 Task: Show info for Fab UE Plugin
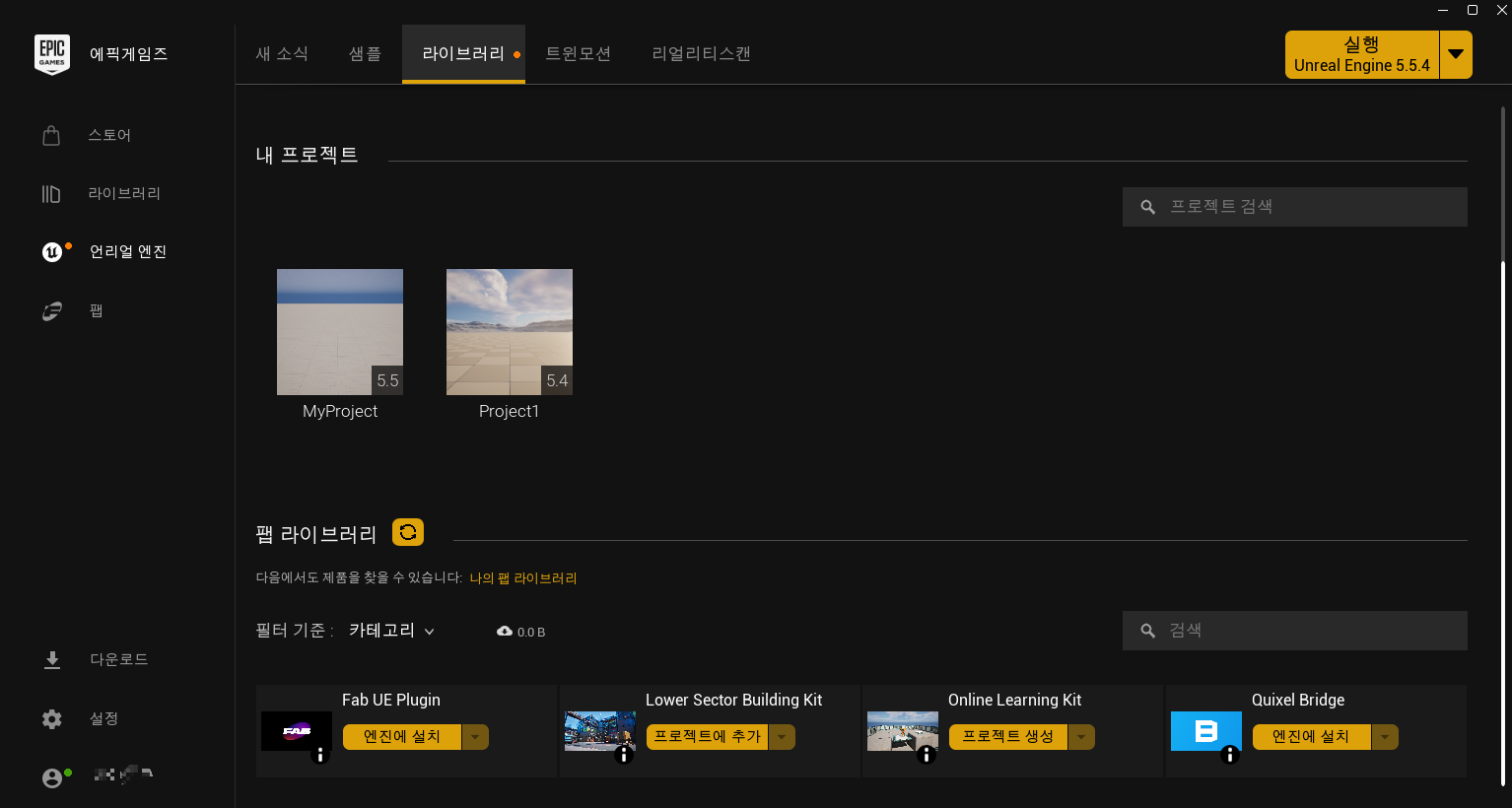coord(320,755)
